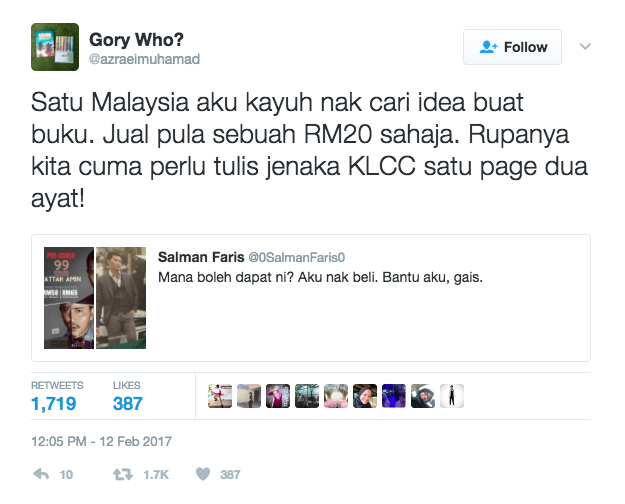The width and height of the screenshot is (625, 504).
Task: Open the man in suit photo thumbnail
Action: tap(121, 298)
